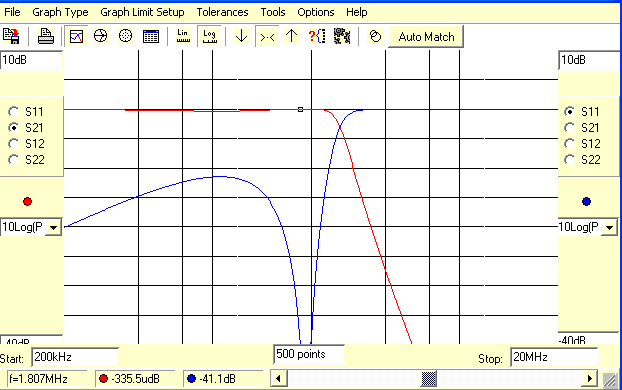
Task: Open the table view icon
Action: pos(151,36)
